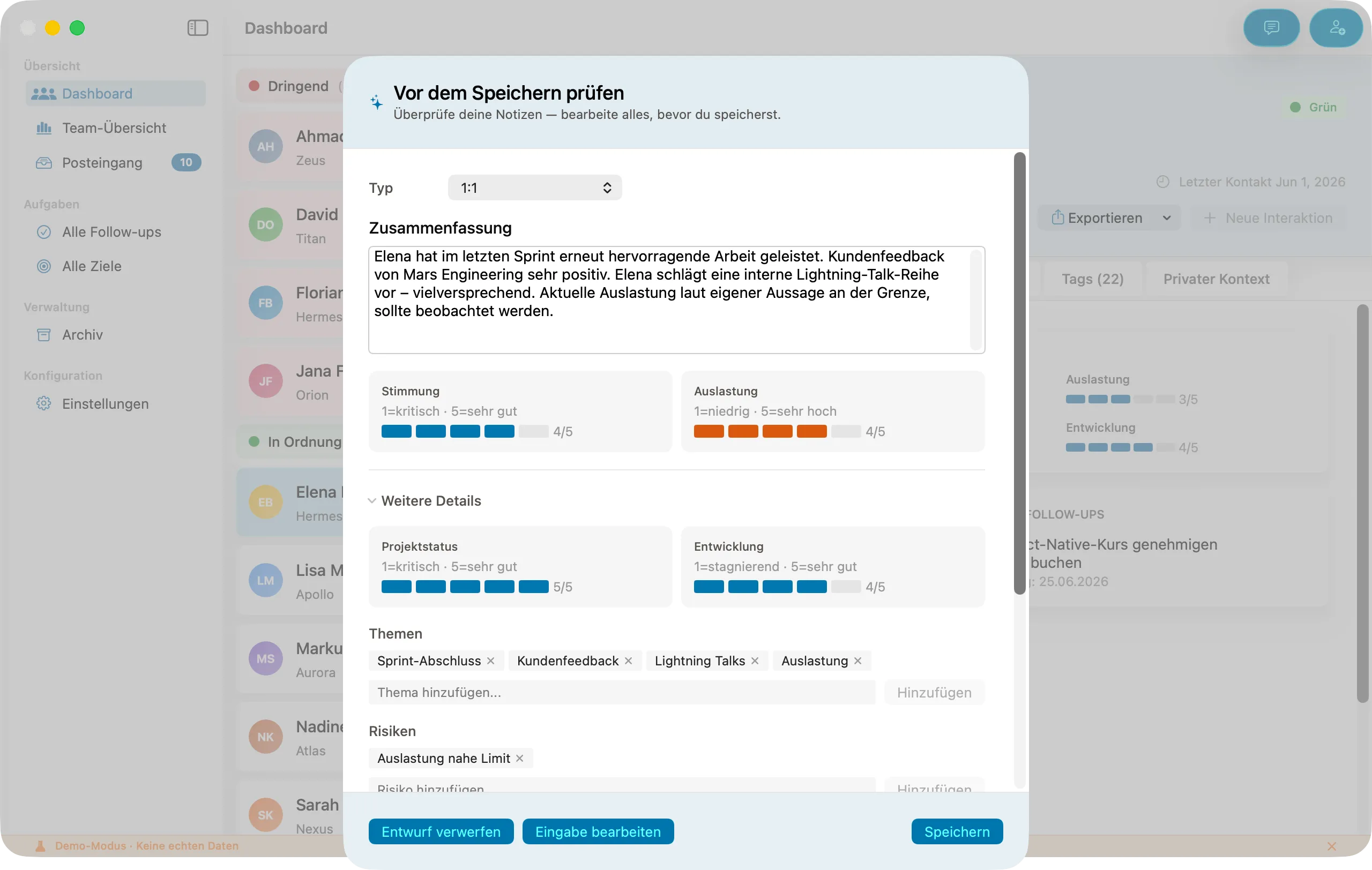
Task: Click the Dringend section header
Action: click(x=290, y=86)
